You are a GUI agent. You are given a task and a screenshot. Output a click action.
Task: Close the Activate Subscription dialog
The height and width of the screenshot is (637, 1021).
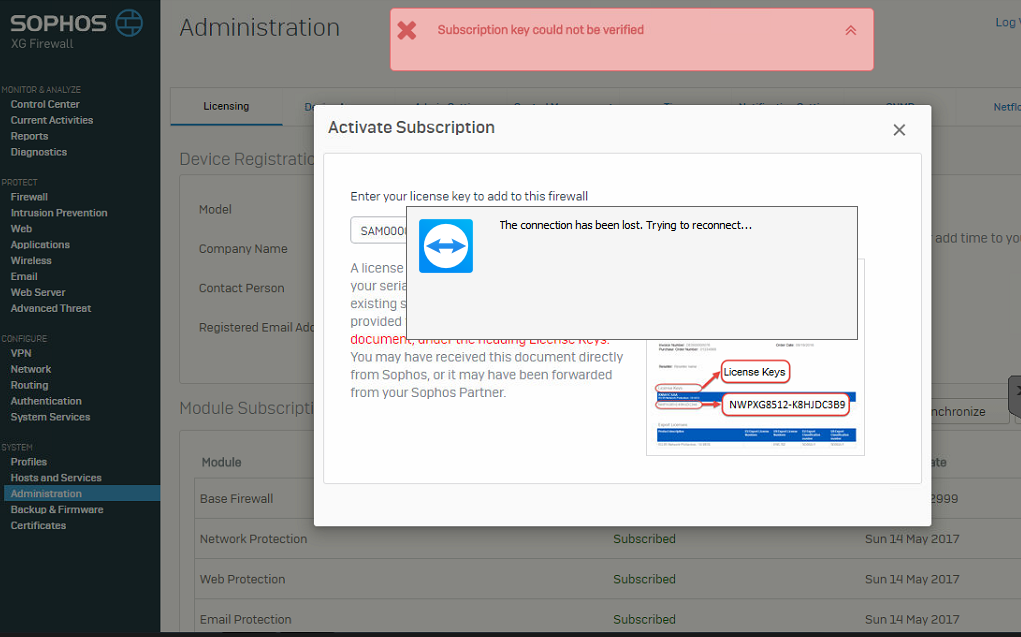coord(899,130)
